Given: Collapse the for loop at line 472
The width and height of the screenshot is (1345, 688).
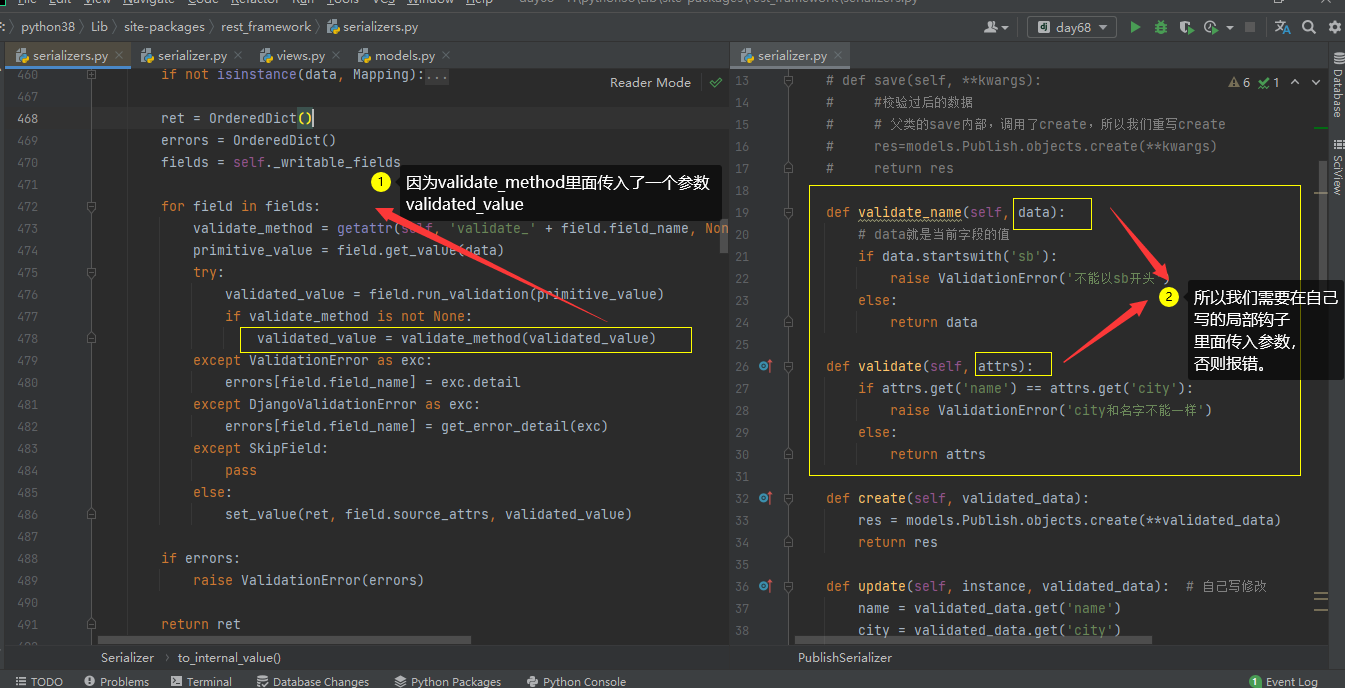Looking at the screenshot, I should [91, 206].
